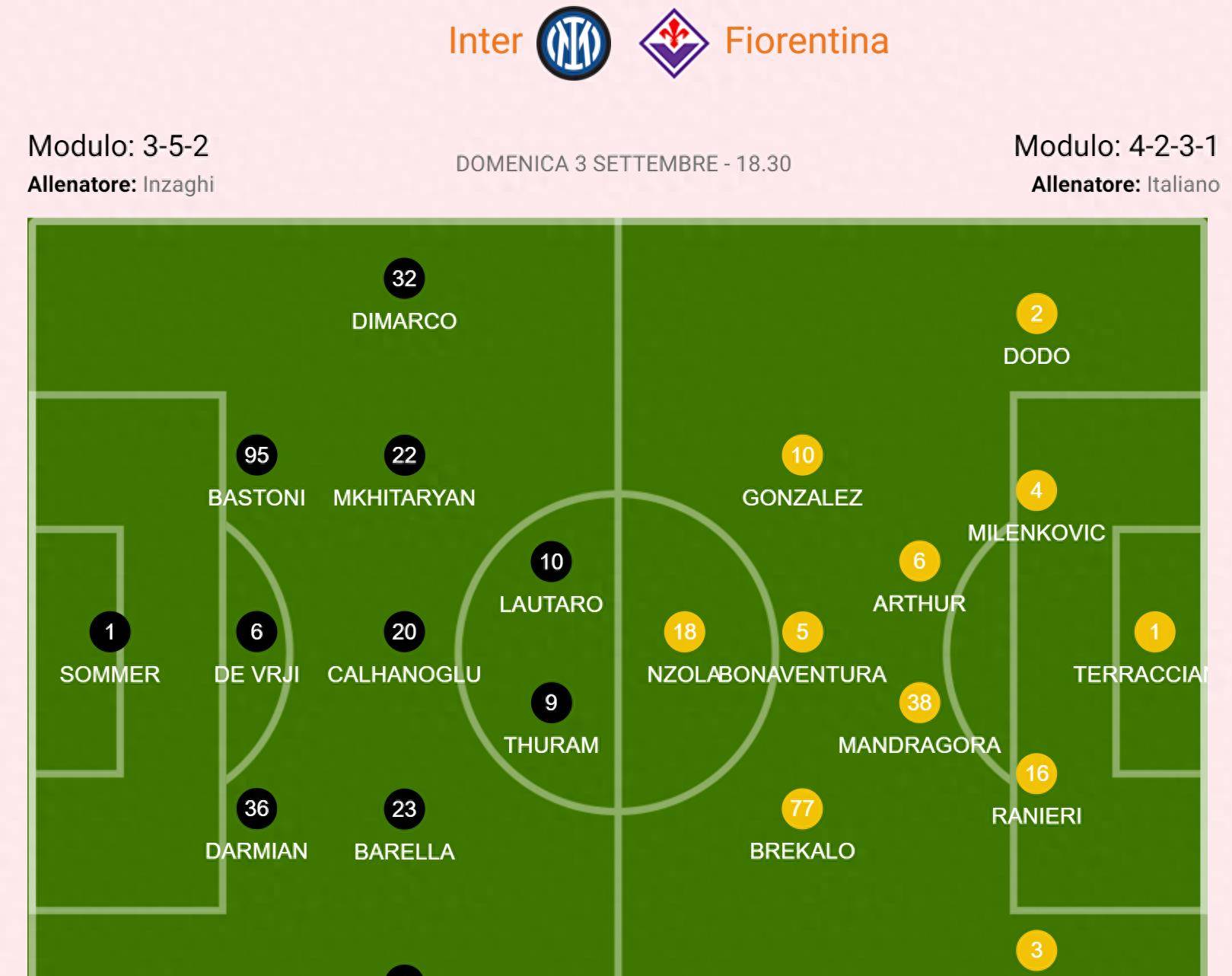Select Bastoni's number 95 marker

[256, 455]
